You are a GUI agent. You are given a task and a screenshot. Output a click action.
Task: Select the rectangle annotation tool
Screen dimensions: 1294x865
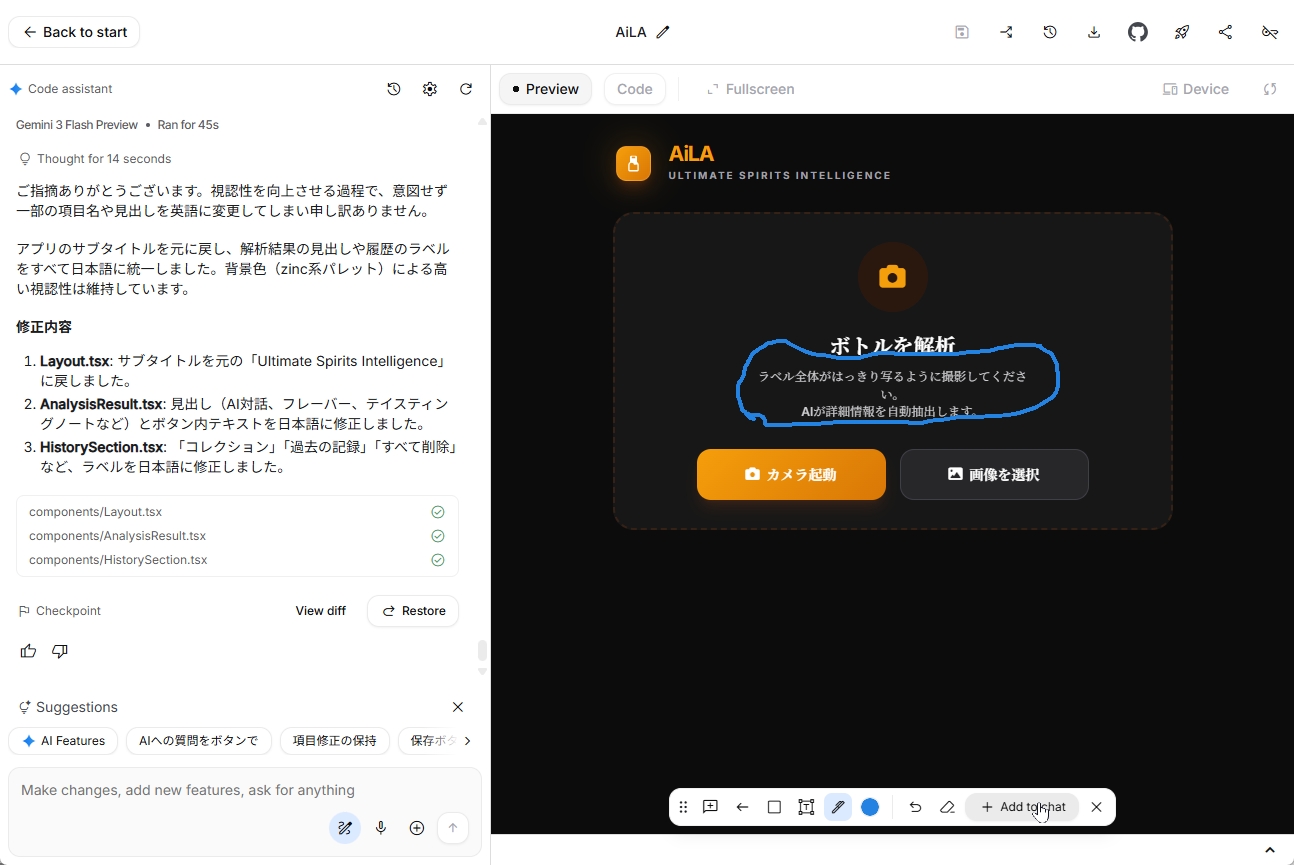[x=774, y=807]
